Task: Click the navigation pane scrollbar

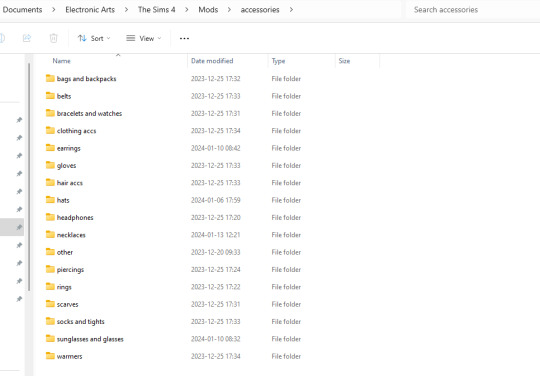Action: (29, 177)
